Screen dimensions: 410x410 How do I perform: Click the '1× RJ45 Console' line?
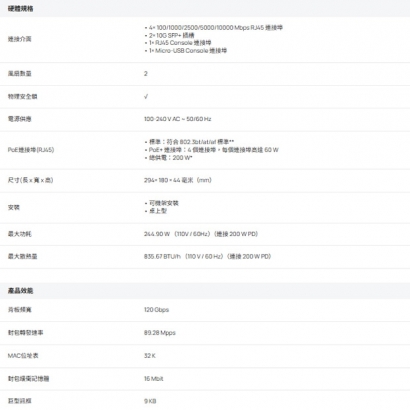click(178, 43)
